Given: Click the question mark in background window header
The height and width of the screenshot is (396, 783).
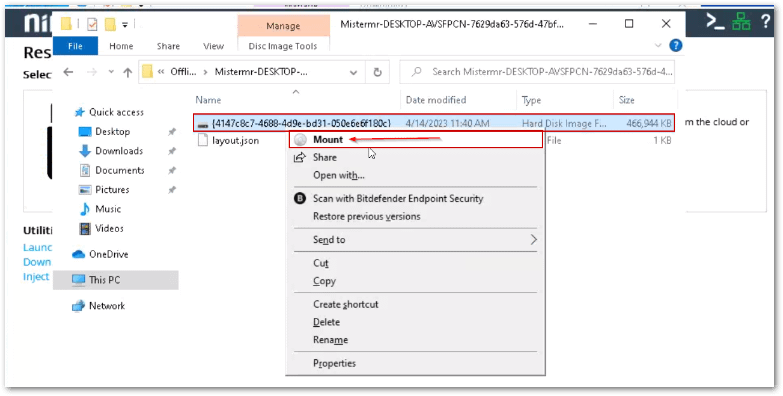Looking at the screenshot, I should point(766,21).
